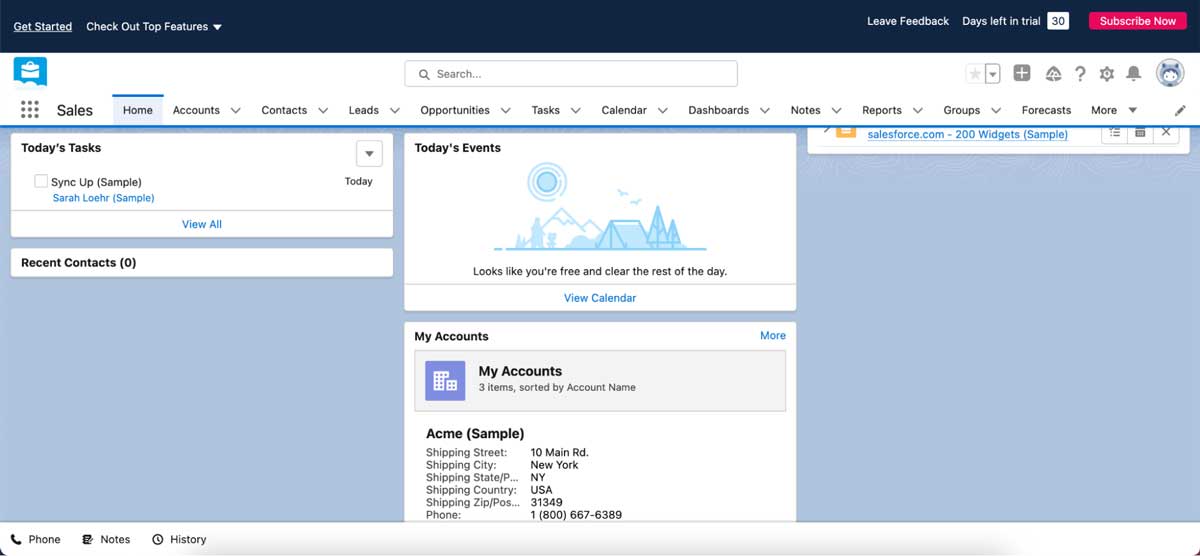Viewport: 1200px width, 556px height.
Task: Open the Setup gear icon
Action: (x=1107, y=74)
